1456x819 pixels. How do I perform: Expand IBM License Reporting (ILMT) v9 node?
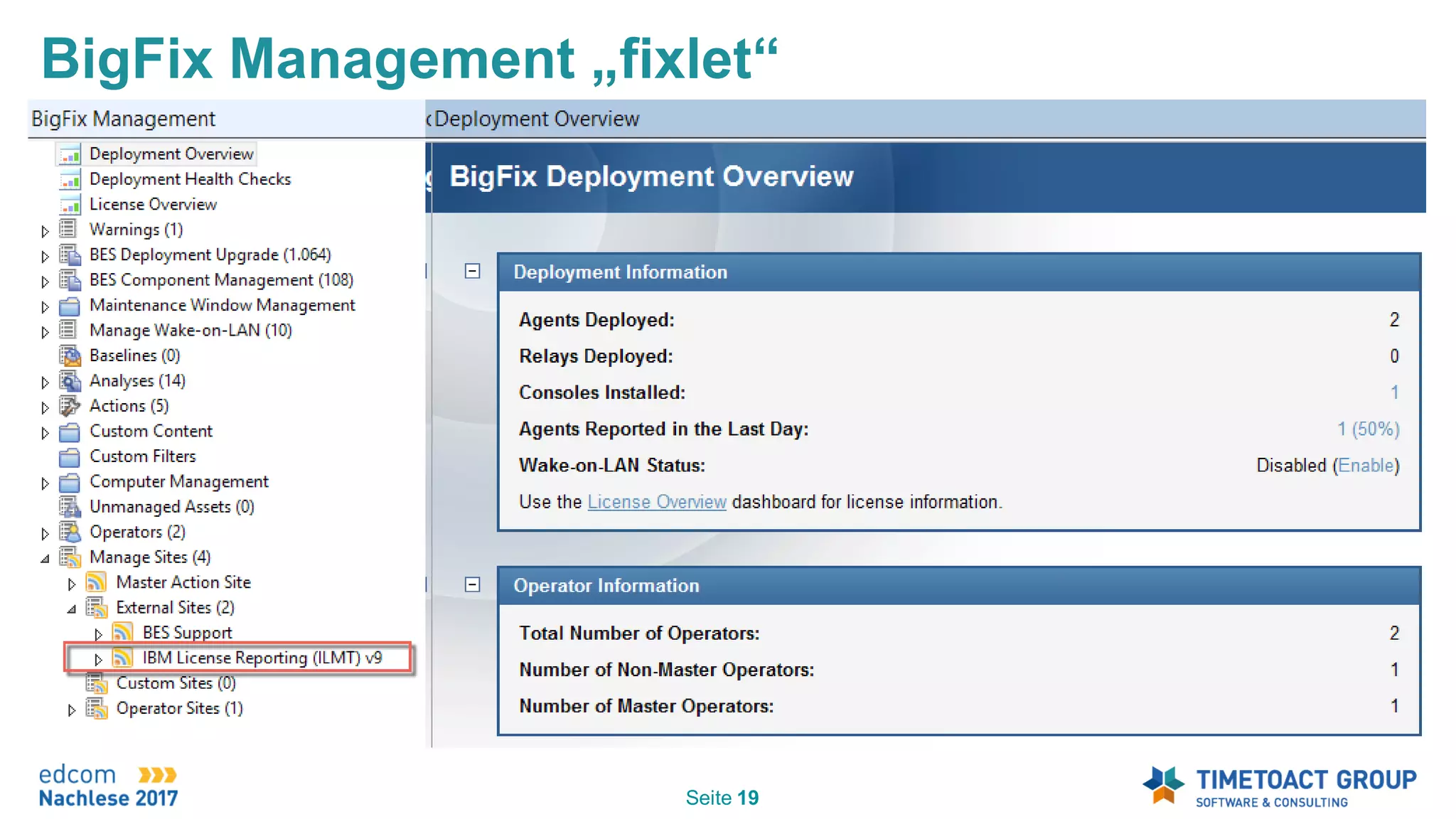99,660
